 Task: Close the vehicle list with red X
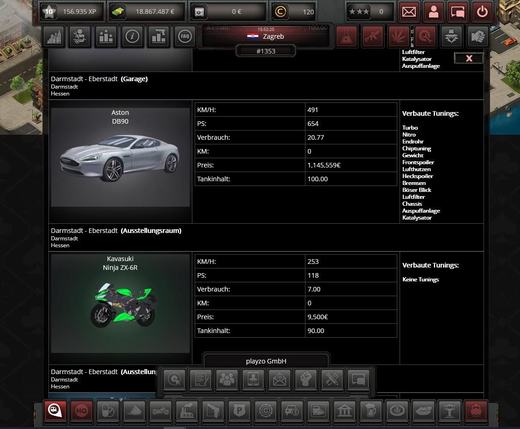point(469,58)
